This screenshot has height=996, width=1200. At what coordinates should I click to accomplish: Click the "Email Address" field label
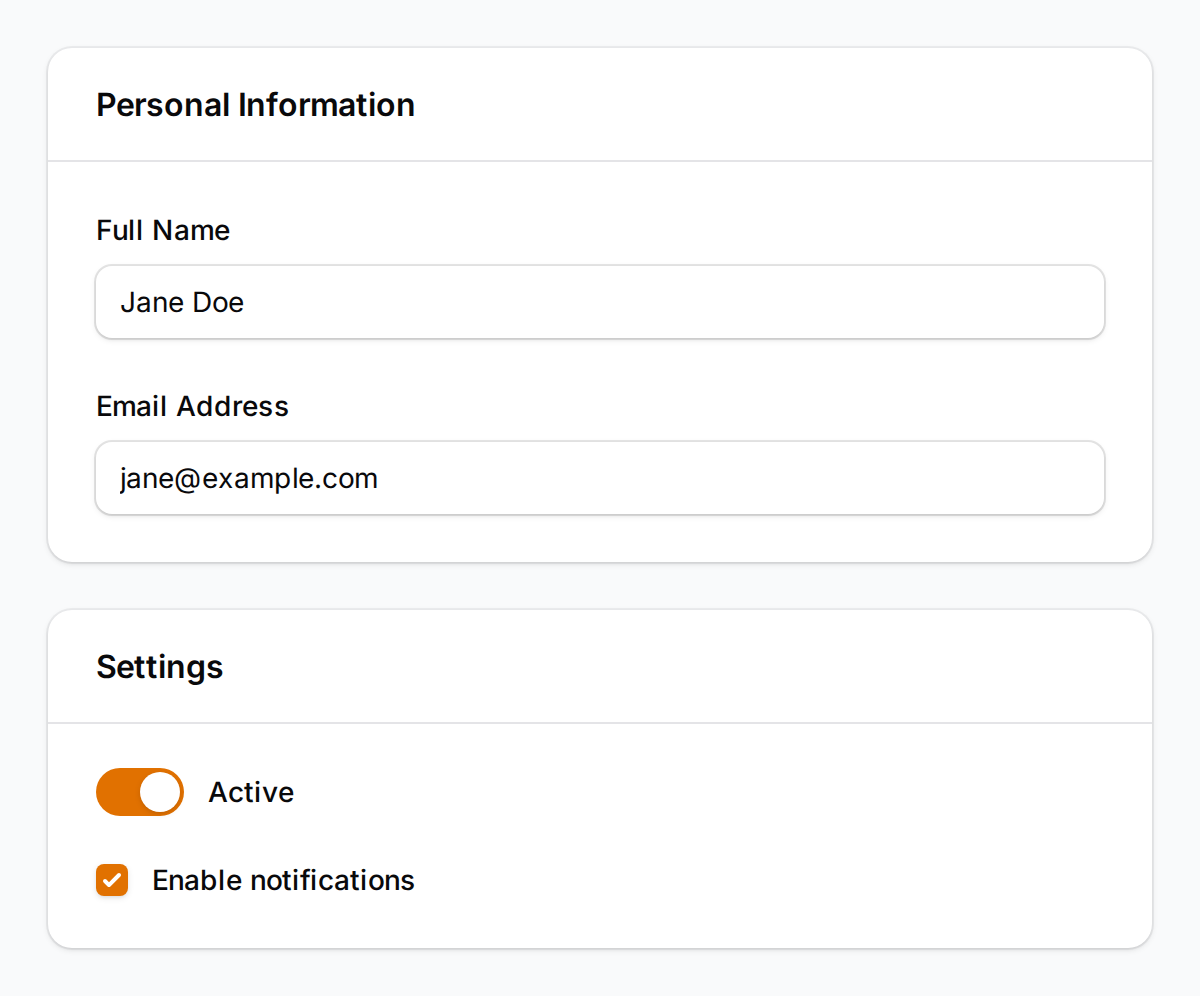(x=192, y=407)
